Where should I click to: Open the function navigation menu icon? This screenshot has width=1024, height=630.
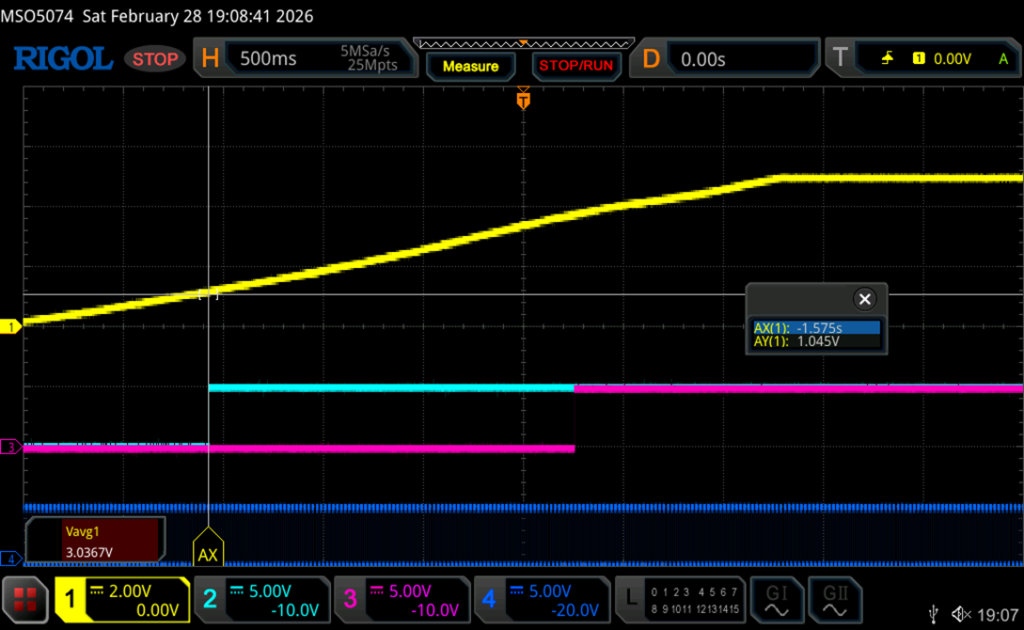coord(25,599)
